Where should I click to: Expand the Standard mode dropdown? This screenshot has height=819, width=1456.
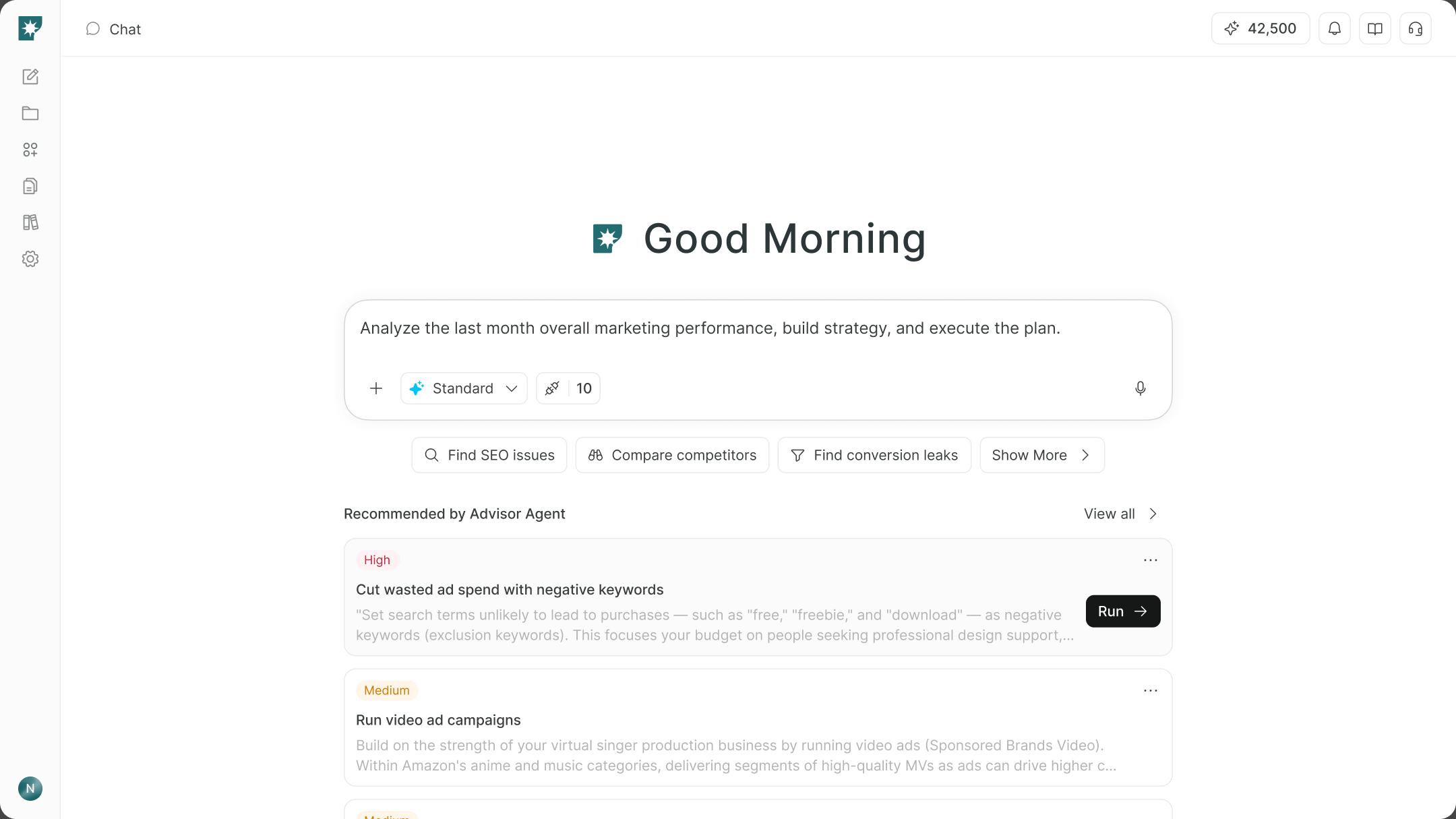coord(464,388)
